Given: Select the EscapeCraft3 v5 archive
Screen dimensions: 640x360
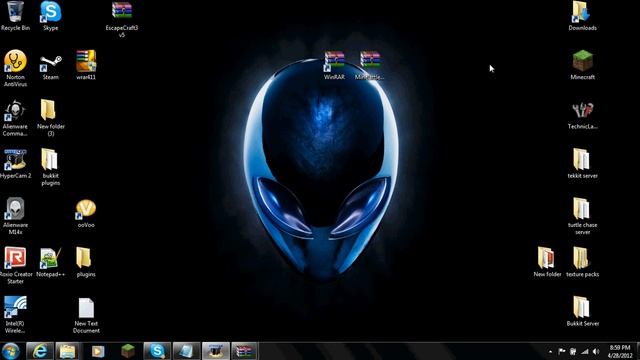Looking at the screenshot, I should (x=122, y=19).
